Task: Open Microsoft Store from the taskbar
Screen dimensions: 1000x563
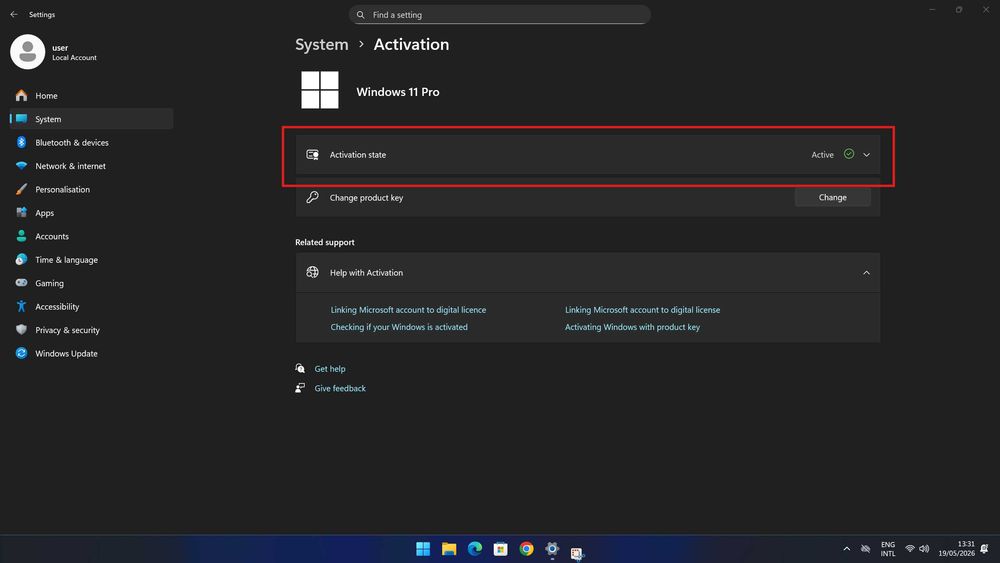Action: point(501,549)
